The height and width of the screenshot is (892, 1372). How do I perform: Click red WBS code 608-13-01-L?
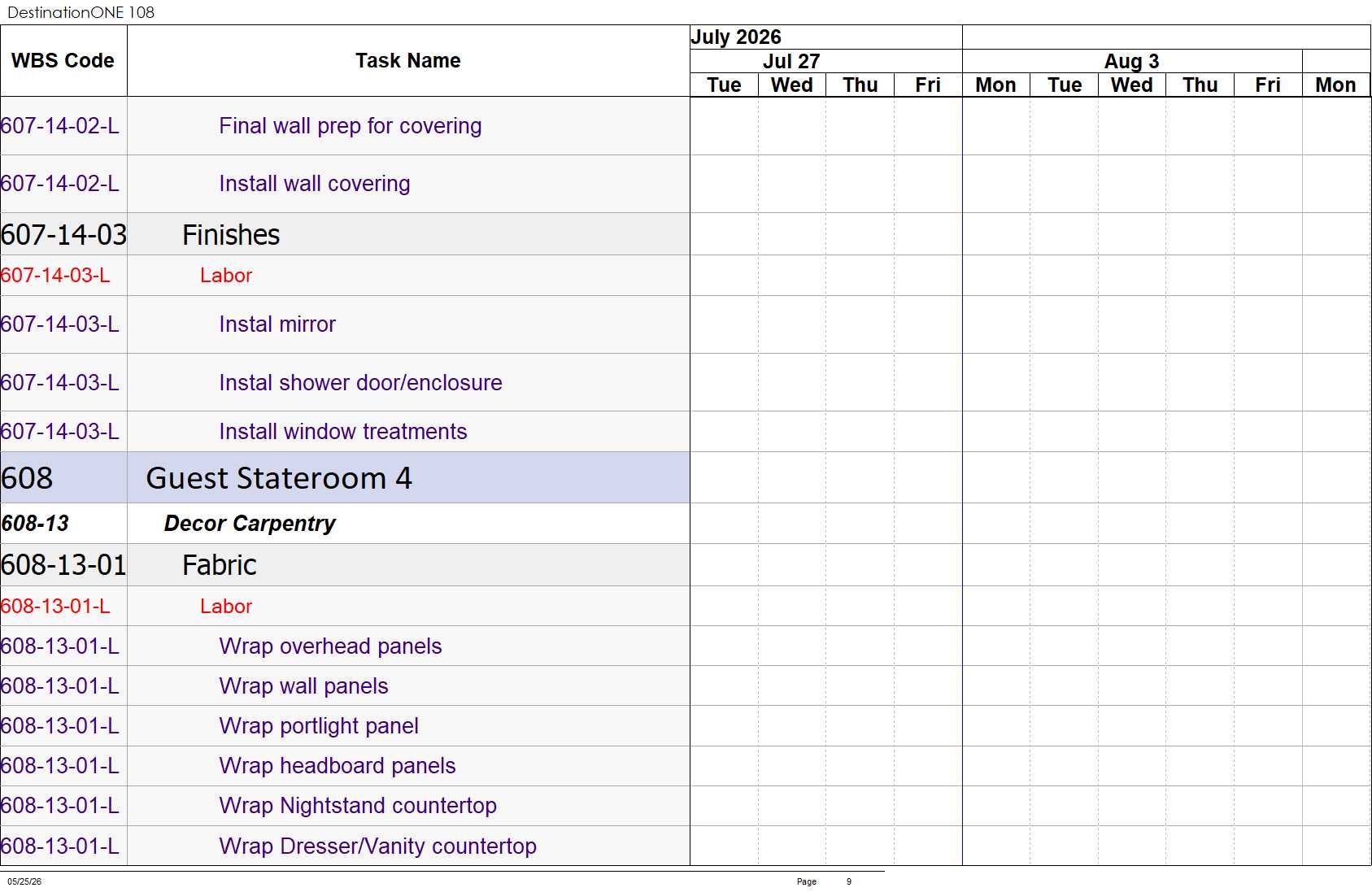pos(55,607)
